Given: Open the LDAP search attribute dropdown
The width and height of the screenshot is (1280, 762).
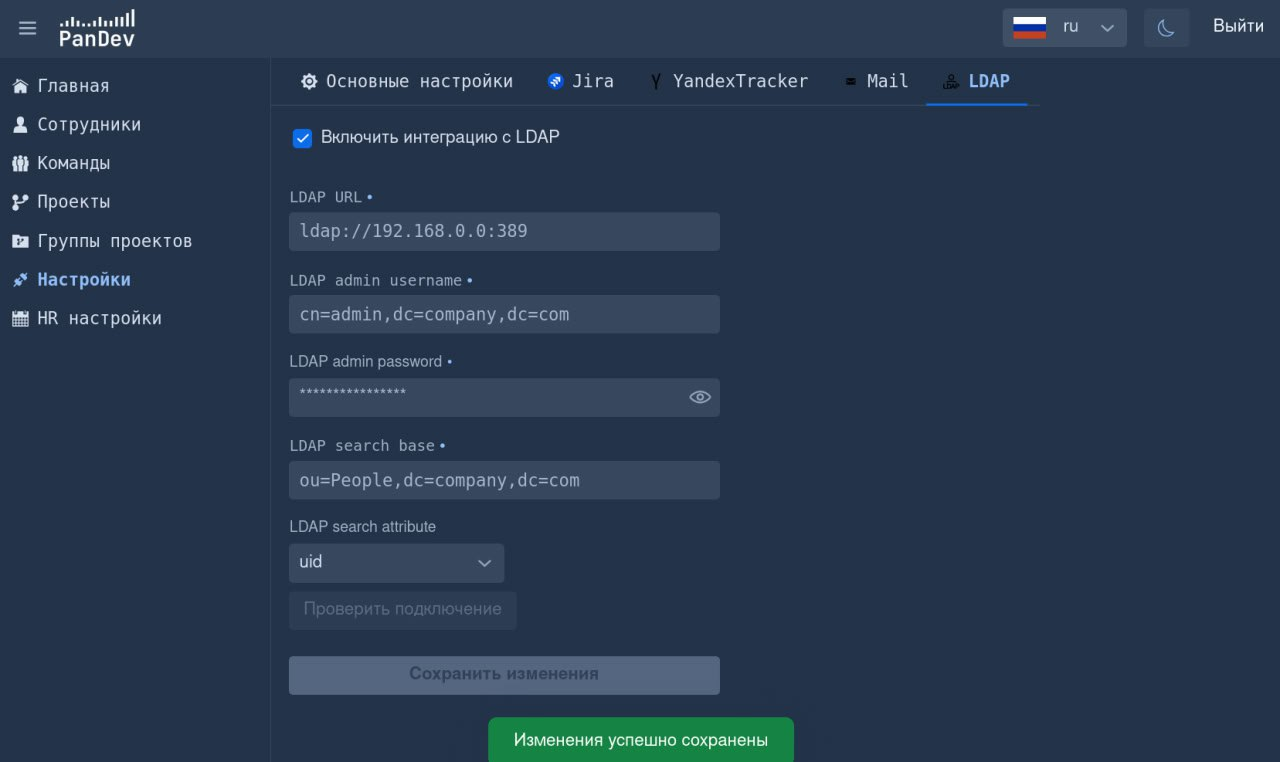Looking at the screenshot, I should [x=396, y=562].
